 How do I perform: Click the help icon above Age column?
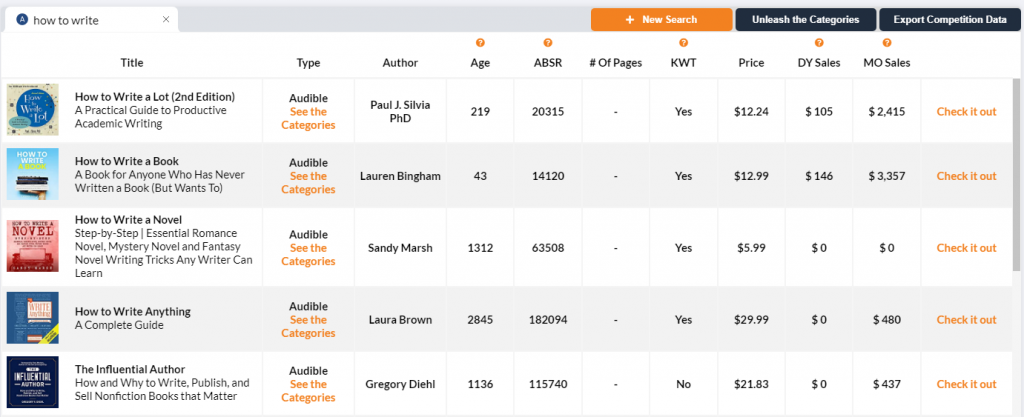click(480, 43)
